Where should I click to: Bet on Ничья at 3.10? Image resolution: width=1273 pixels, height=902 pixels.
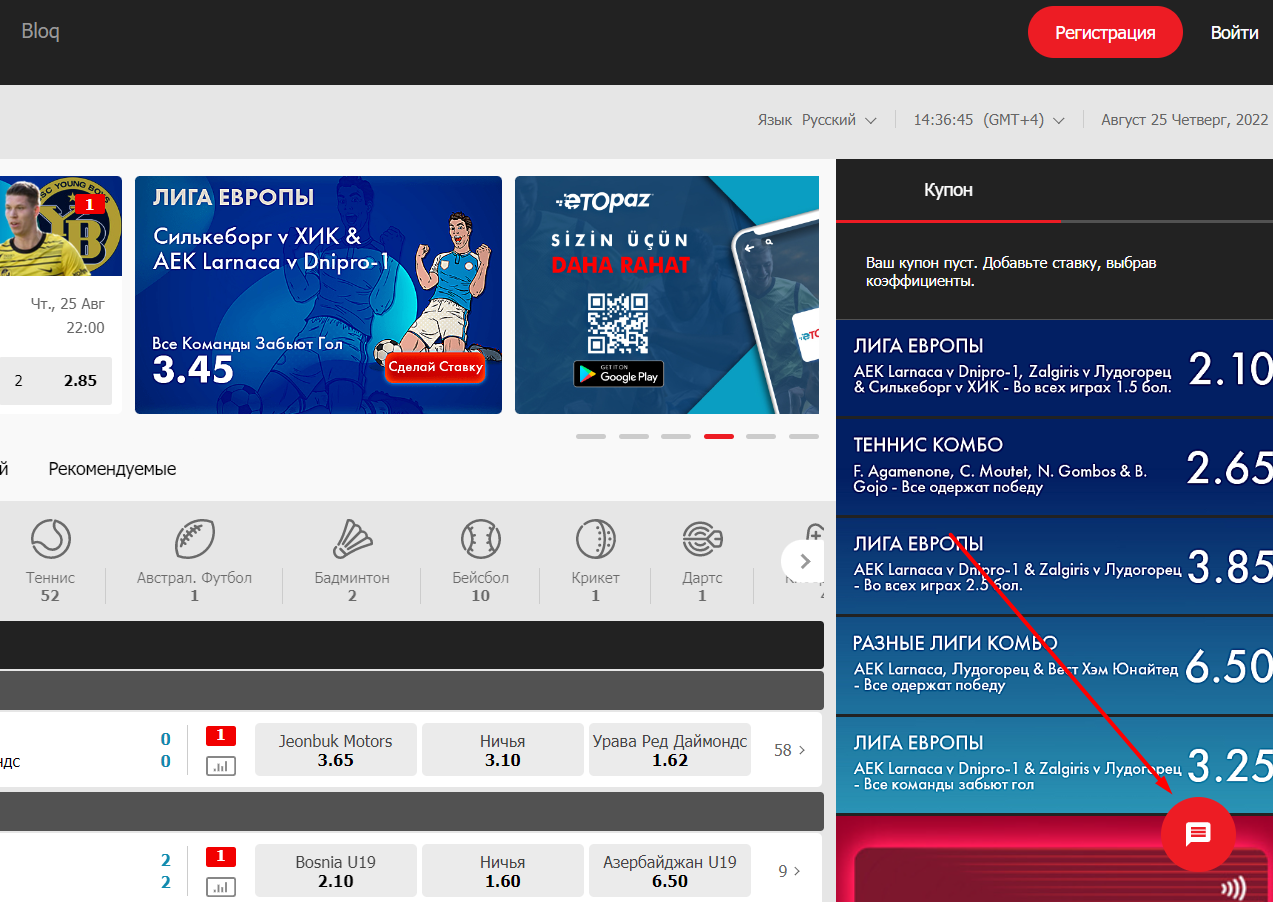tap(502, 750)
